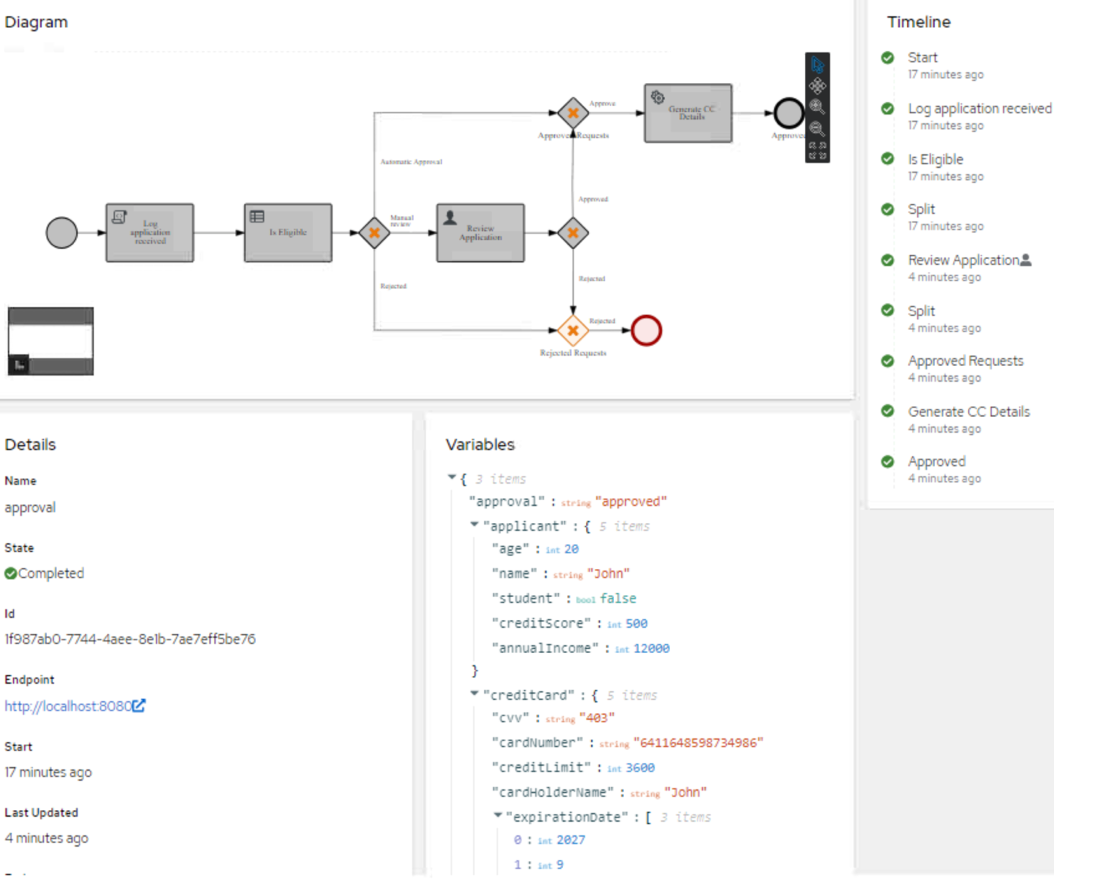Click green check beside Start entry

(887, 58)
